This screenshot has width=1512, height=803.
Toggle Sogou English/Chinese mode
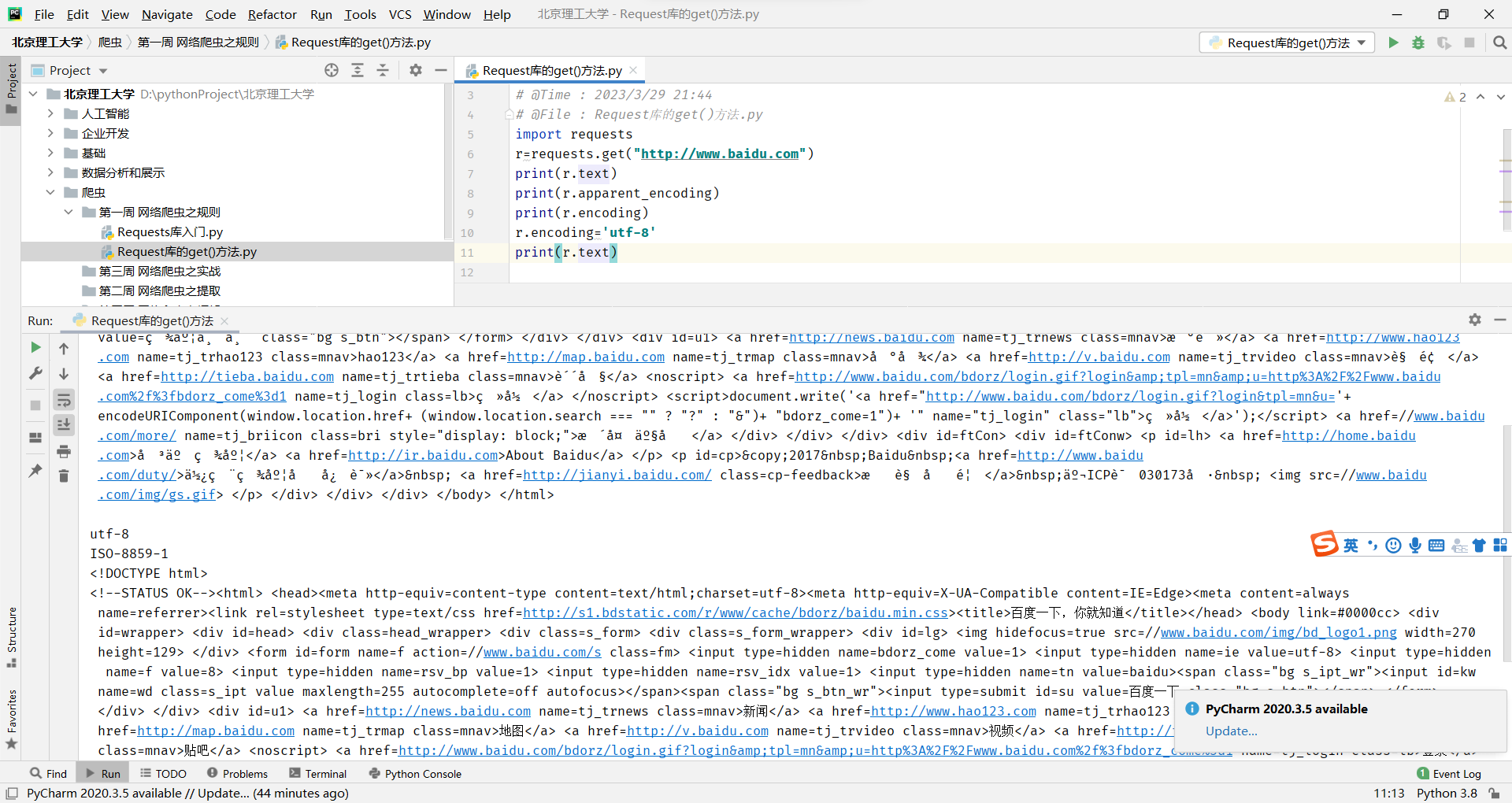click(x=1351, y=546)
